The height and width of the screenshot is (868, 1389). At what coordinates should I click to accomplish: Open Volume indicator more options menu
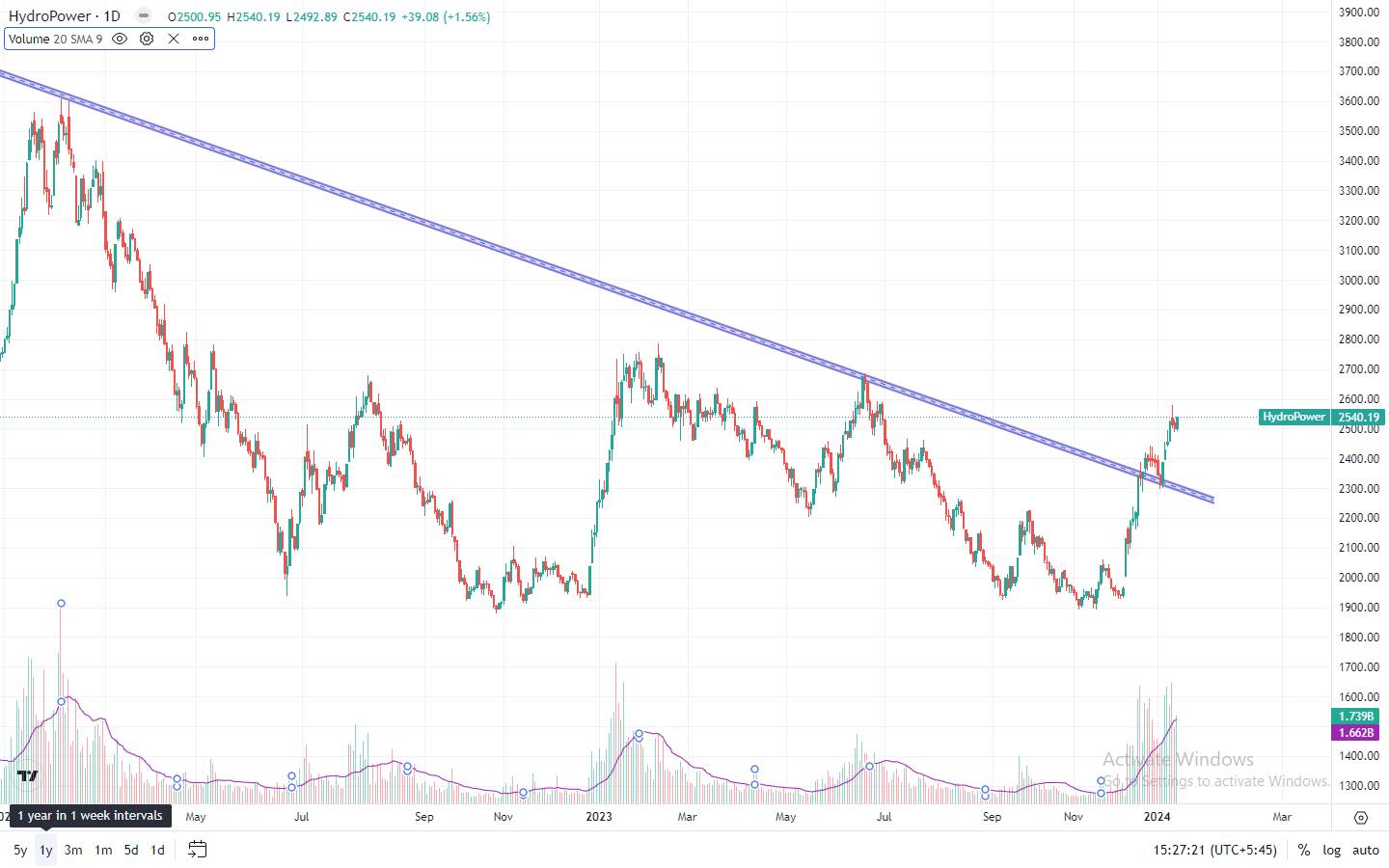[x=201, y=39]
